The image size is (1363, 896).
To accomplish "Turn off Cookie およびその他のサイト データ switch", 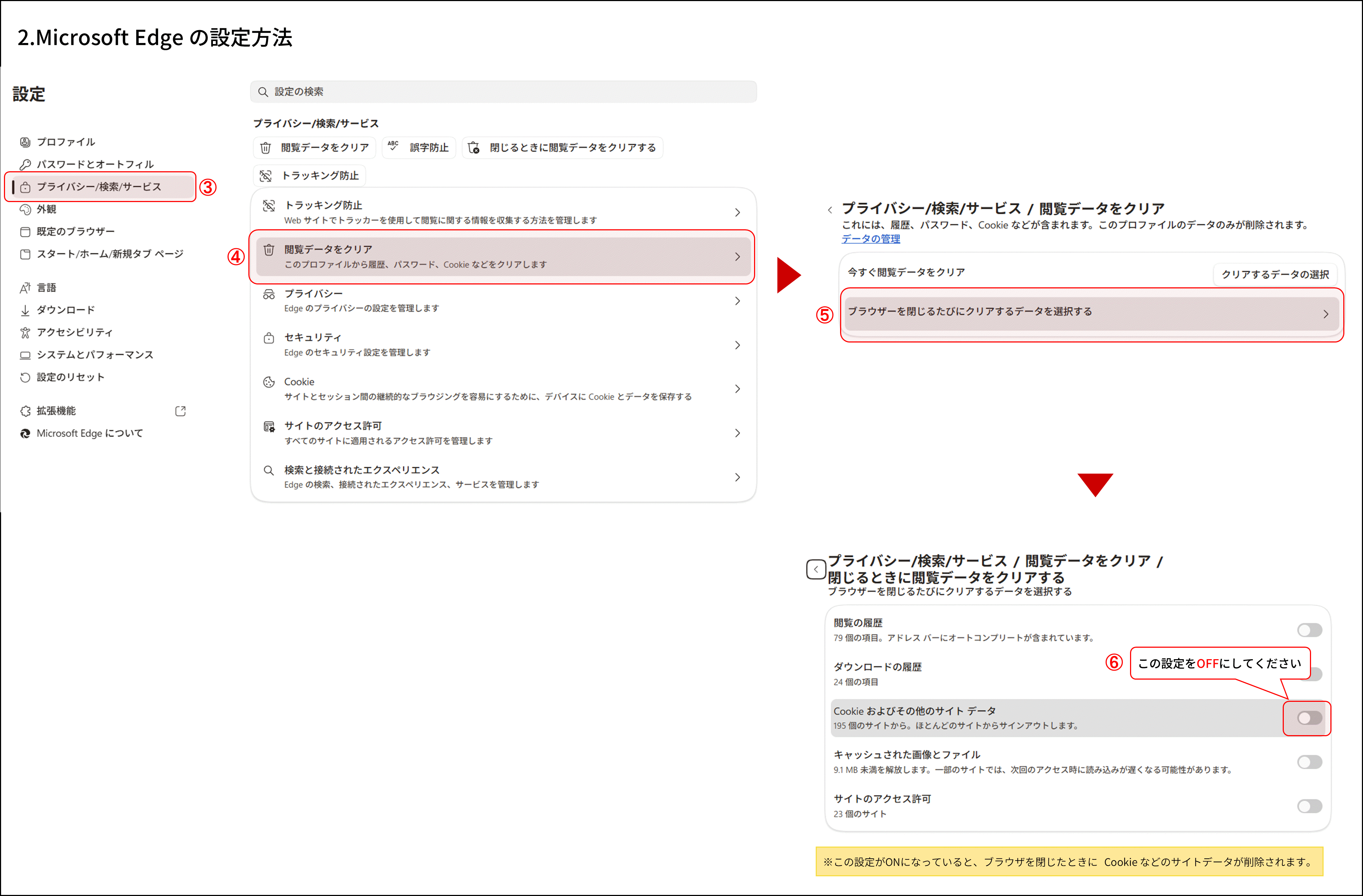I will (x=1309, y=718).
